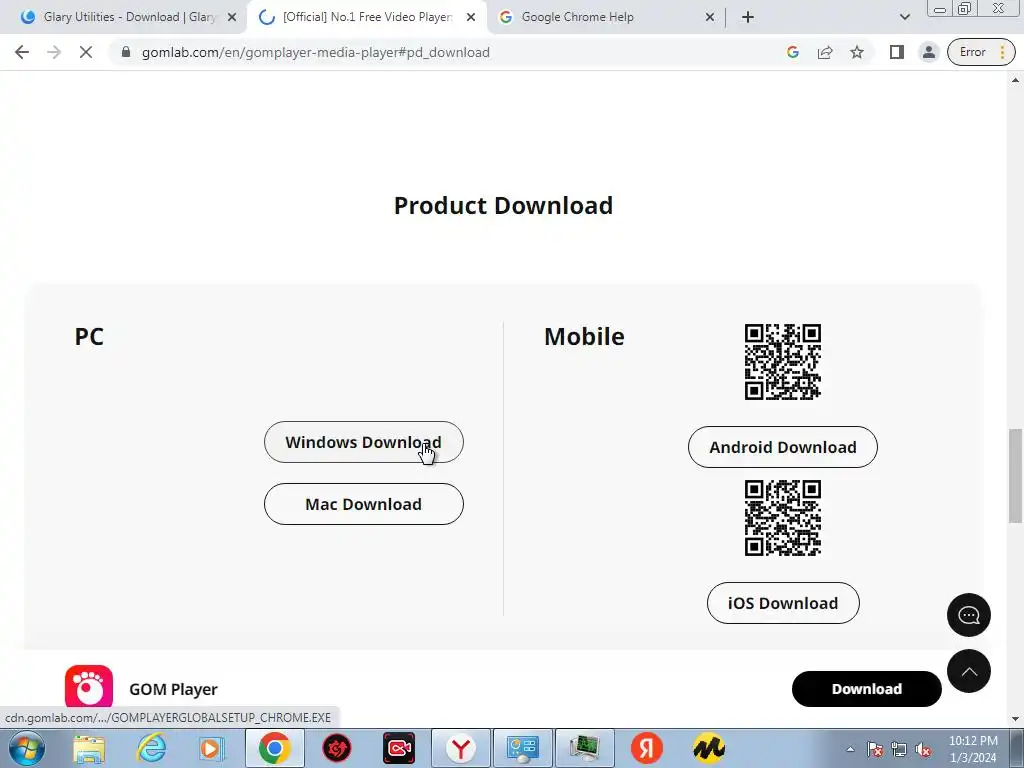Open the chat support bubble
The width and height of the screenshot is (1024, 768).
(x=968, y=615)
